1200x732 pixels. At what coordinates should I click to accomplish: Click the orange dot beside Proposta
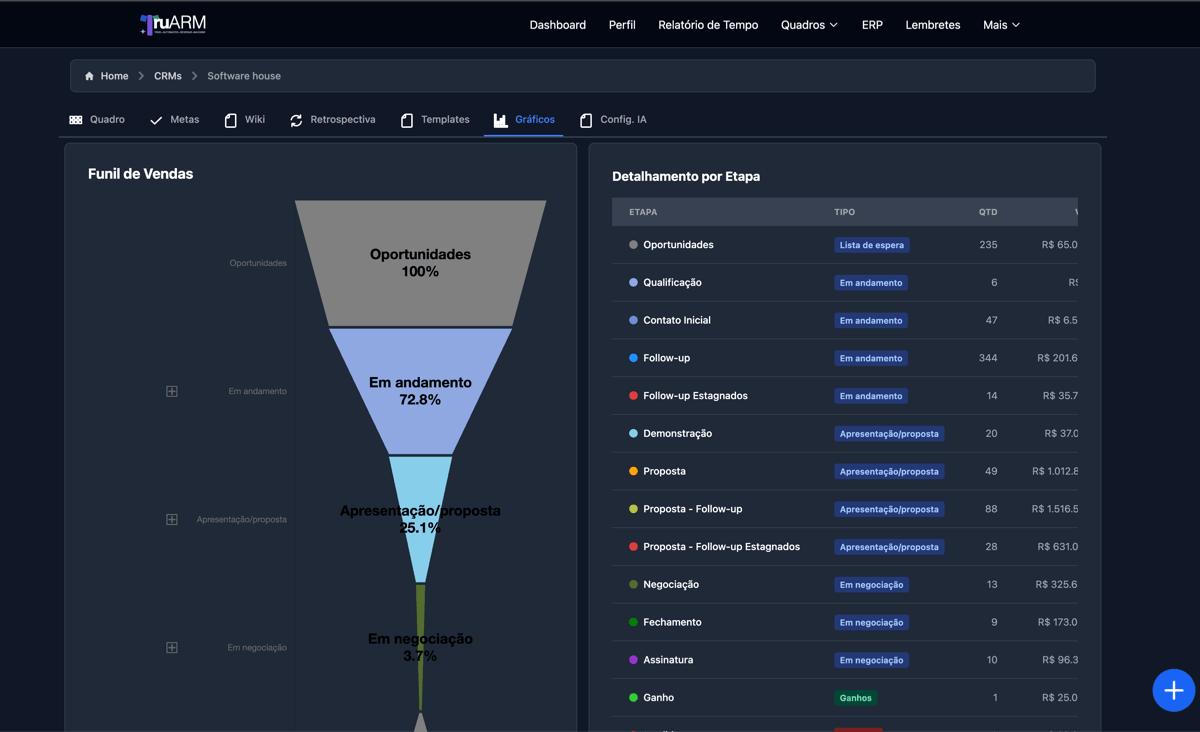click(x=633, y=471)
